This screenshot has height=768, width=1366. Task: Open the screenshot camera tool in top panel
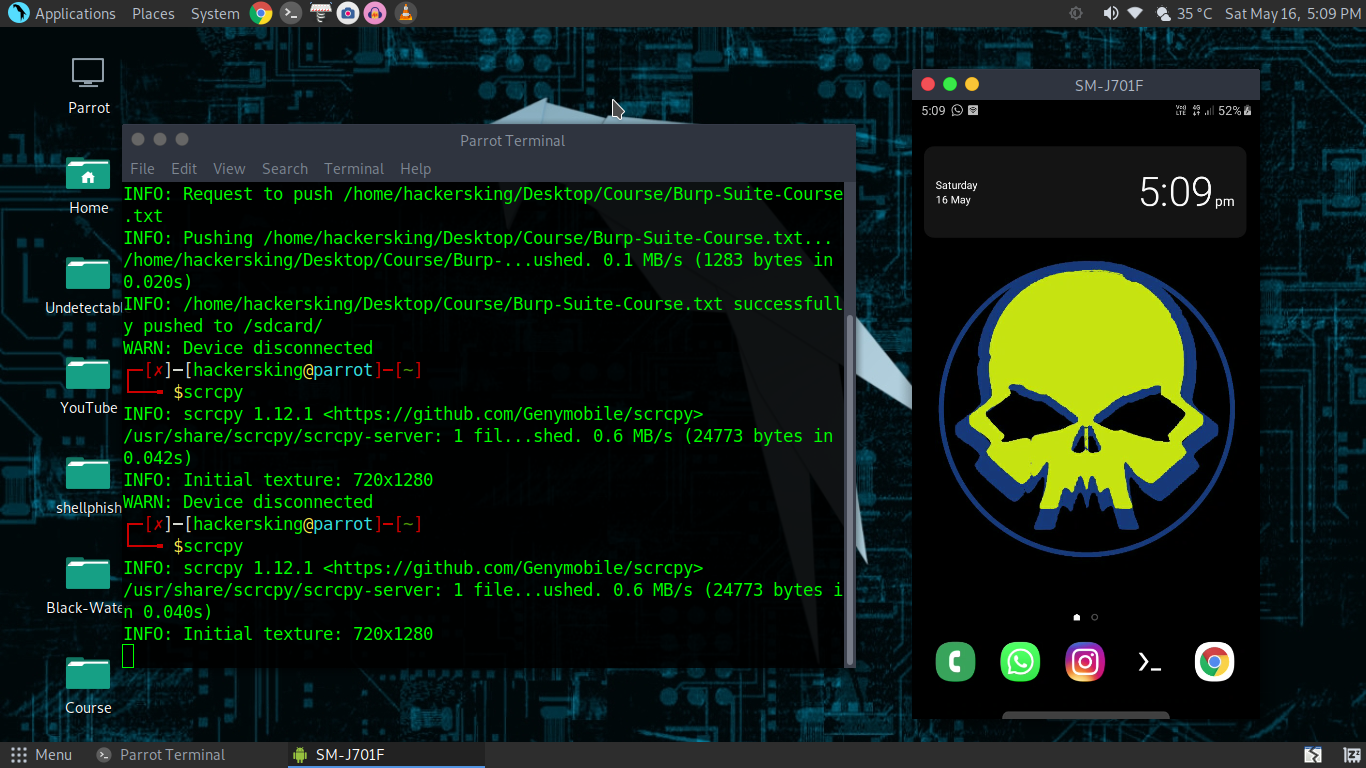[x=347, y=13]
